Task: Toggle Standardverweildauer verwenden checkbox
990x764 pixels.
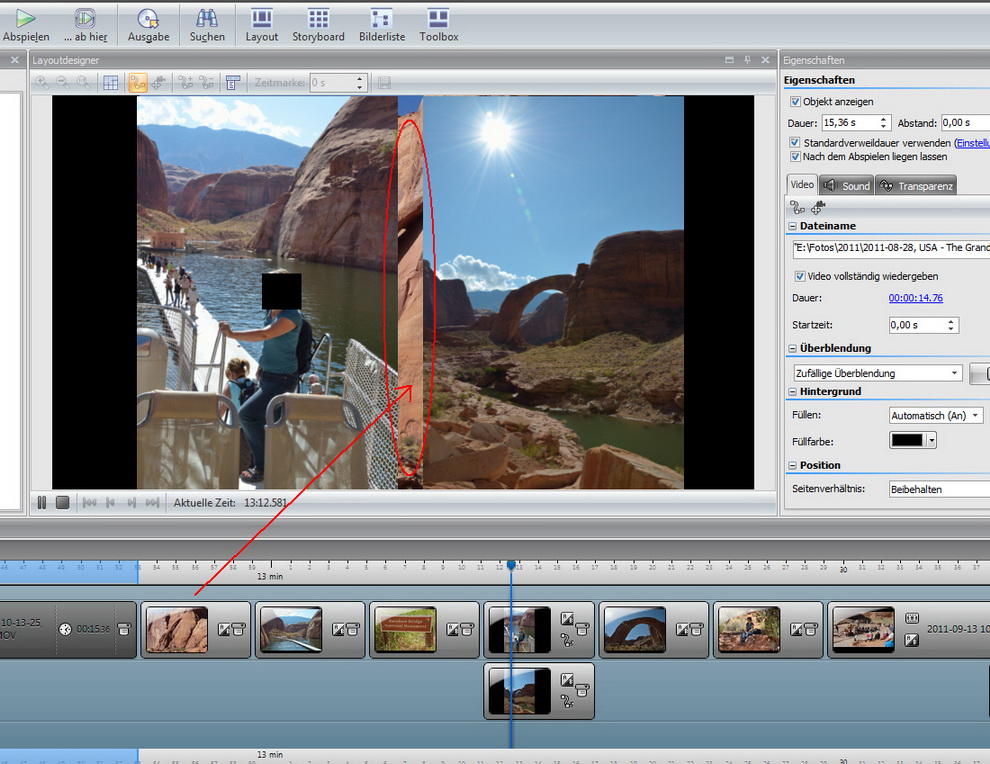Action: [795, 143]
